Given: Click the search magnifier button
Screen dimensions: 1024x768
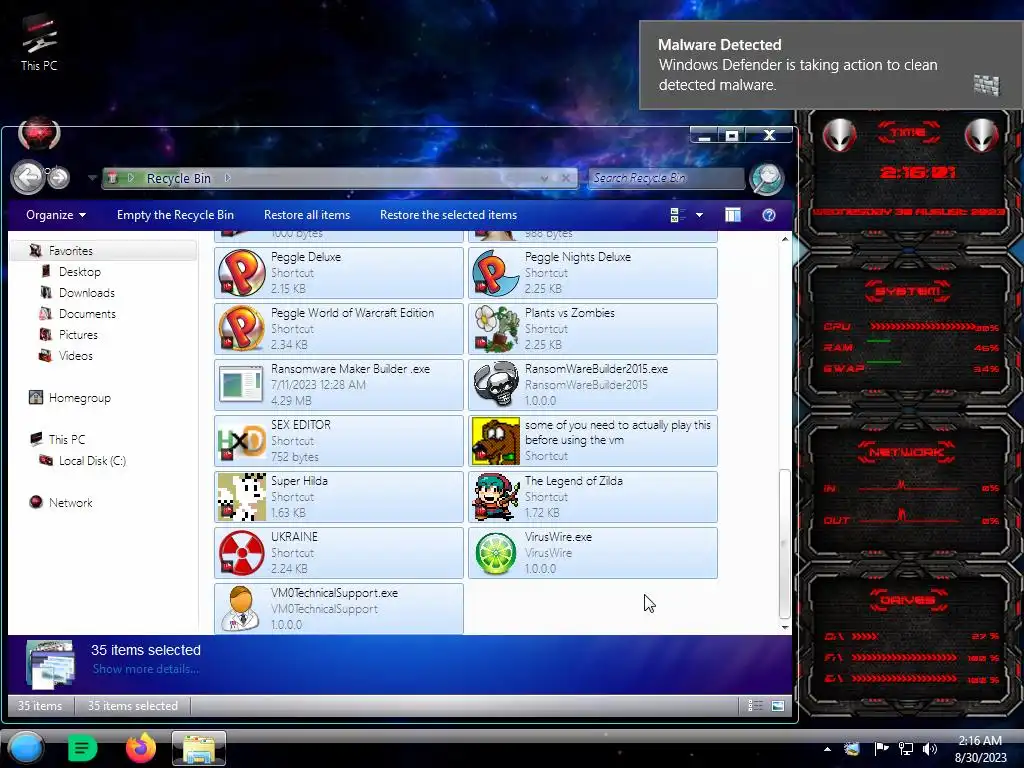Looking at the screenshot, I should [766, 178].
